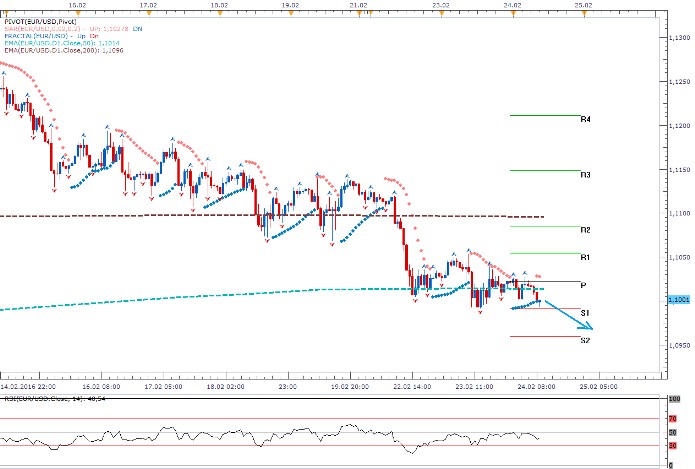
Task: Click the S2 support level label
Action: click(586, 340)
